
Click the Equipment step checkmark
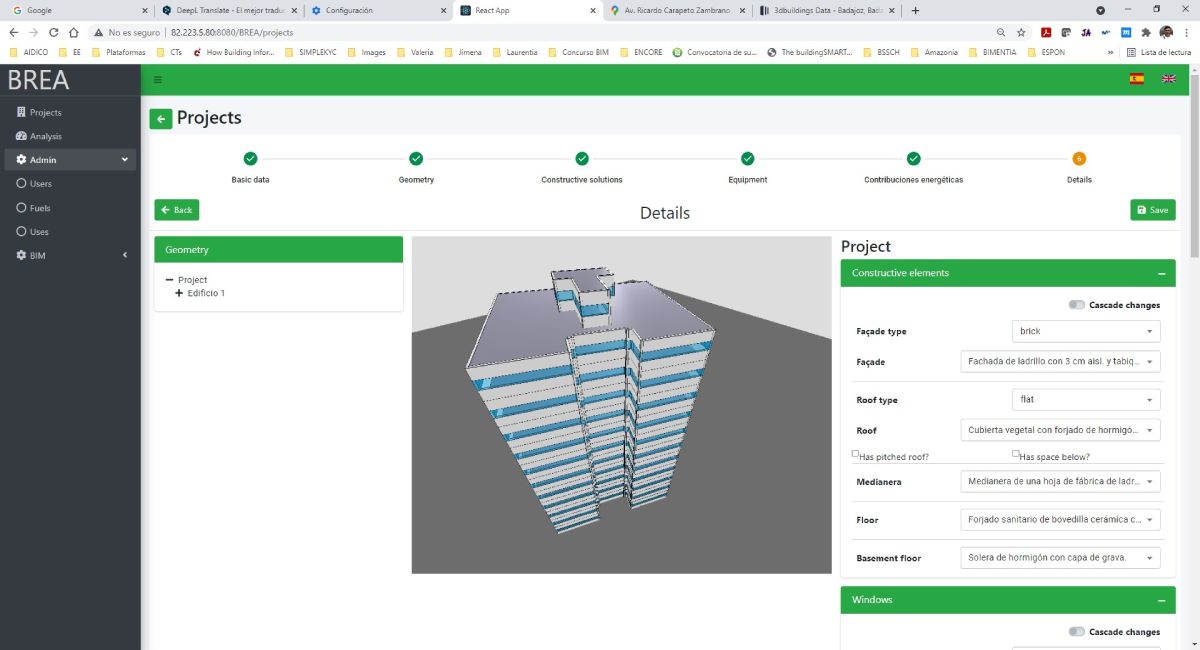[747, 159]
